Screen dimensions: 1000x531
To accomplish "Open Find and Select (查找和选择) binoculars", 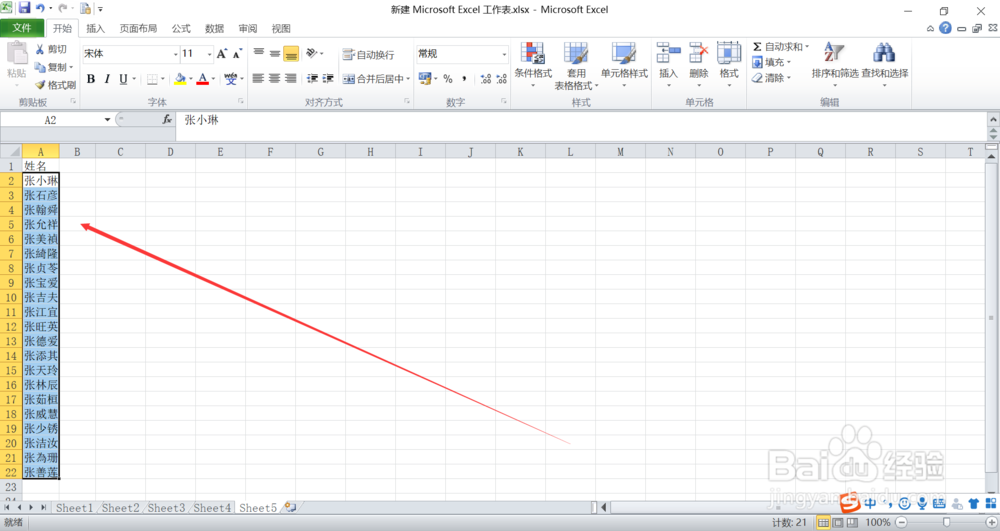I will coord(885,64).
